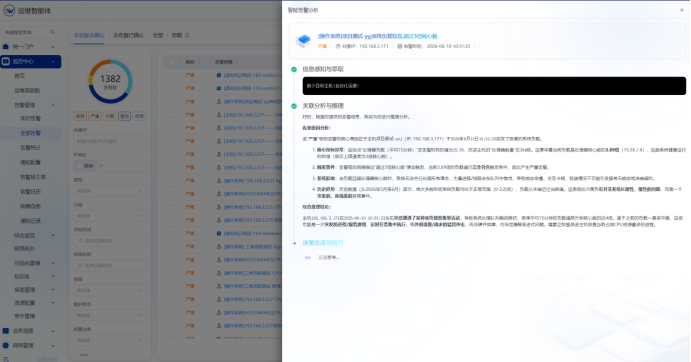
Task: Open the alarm title link in analysis panel
Action: point(378,36)
